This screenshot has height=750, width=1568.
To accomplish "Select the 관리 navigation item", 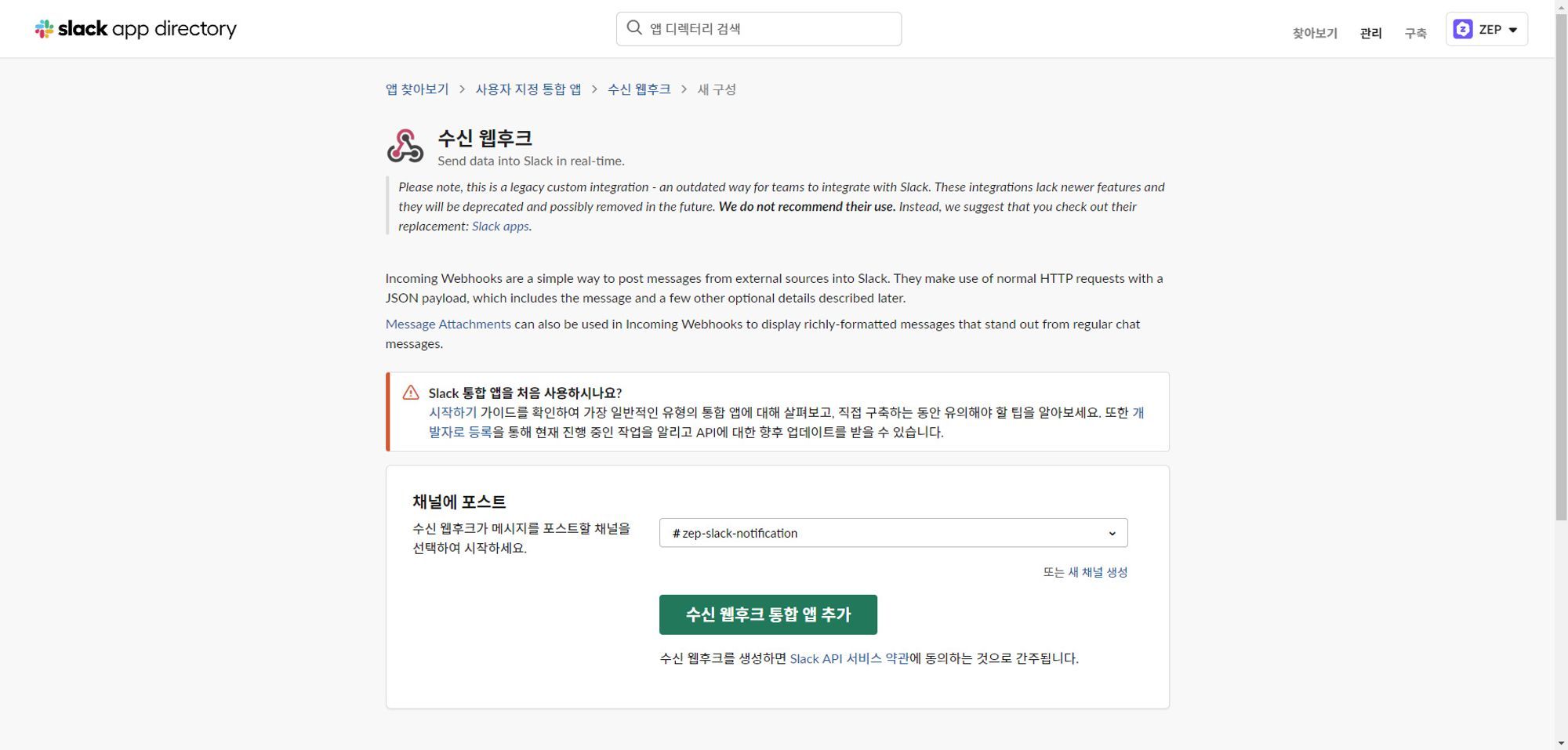I will point(1370,33).
